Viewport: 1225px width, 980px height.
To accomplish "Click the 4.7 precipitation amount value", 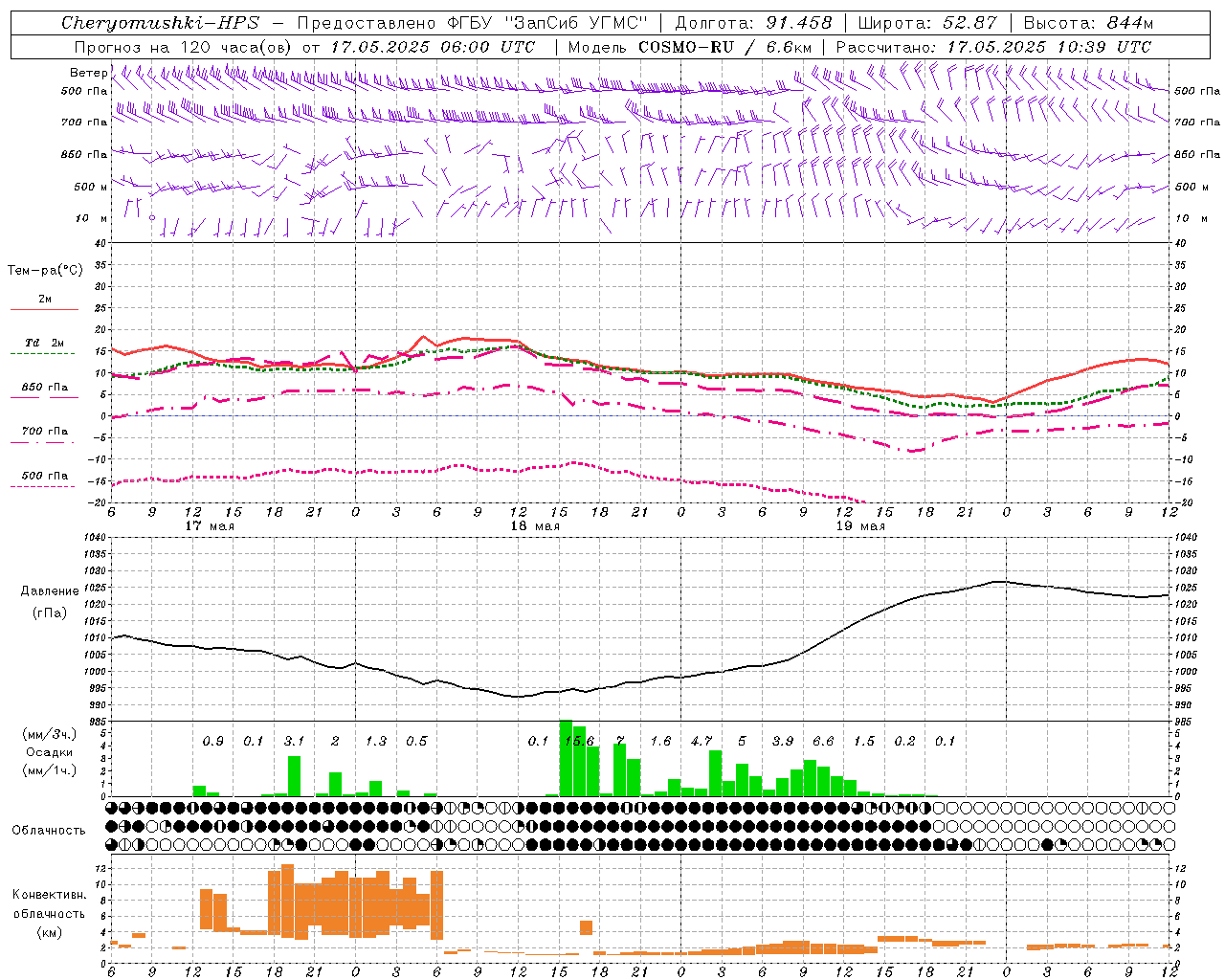I will 702,741.
